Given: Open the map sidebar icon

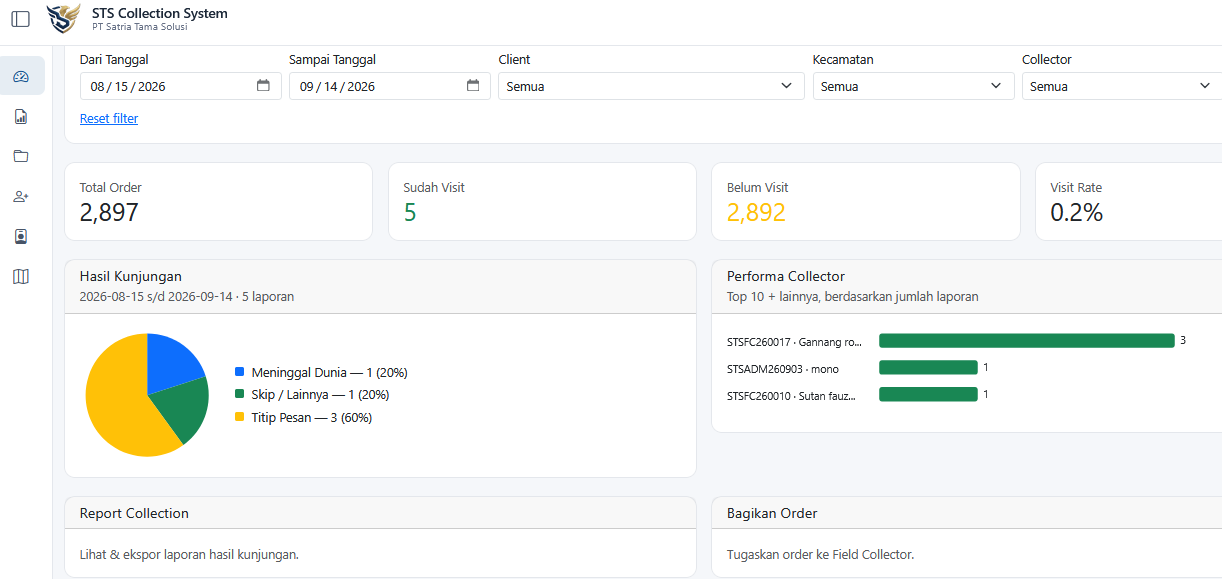Looking at the screenshot, I should click(21, 277).
